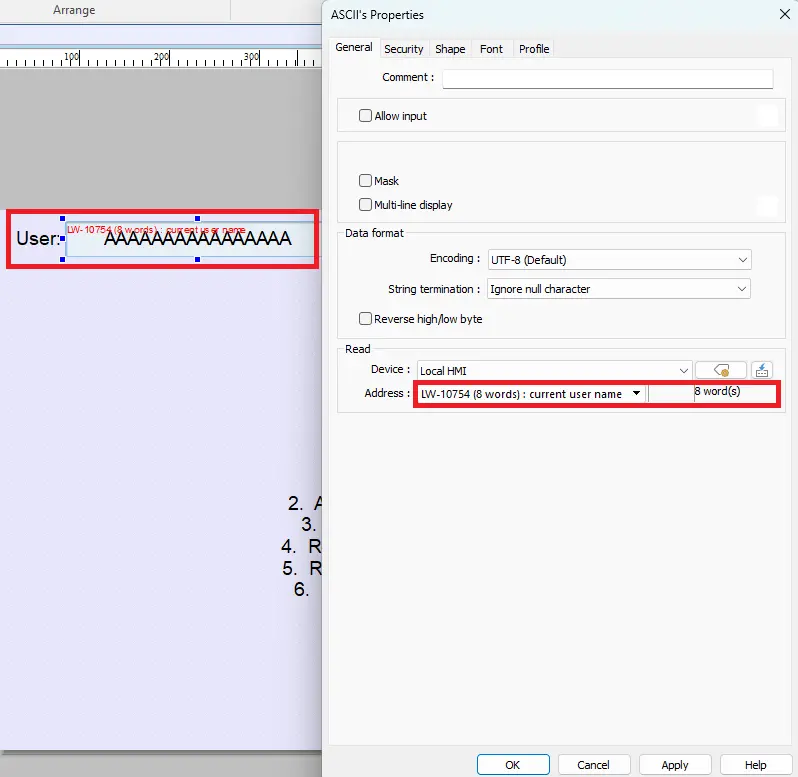This screenshot has width=798, height=777.
Task: Open the address tag library icon
Action: coord(721,370)
